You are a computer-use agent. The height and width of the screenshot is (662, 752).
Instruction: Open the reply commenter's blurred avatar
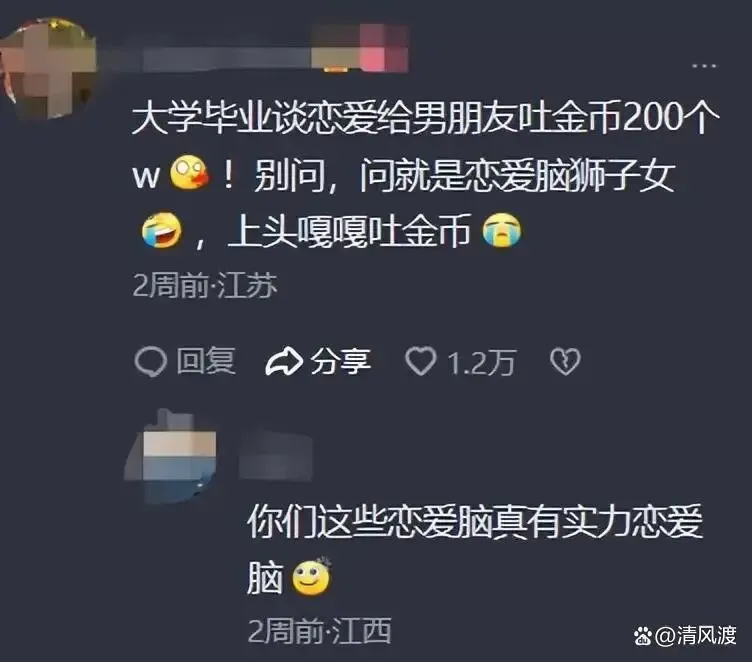(x=170, y=456)
